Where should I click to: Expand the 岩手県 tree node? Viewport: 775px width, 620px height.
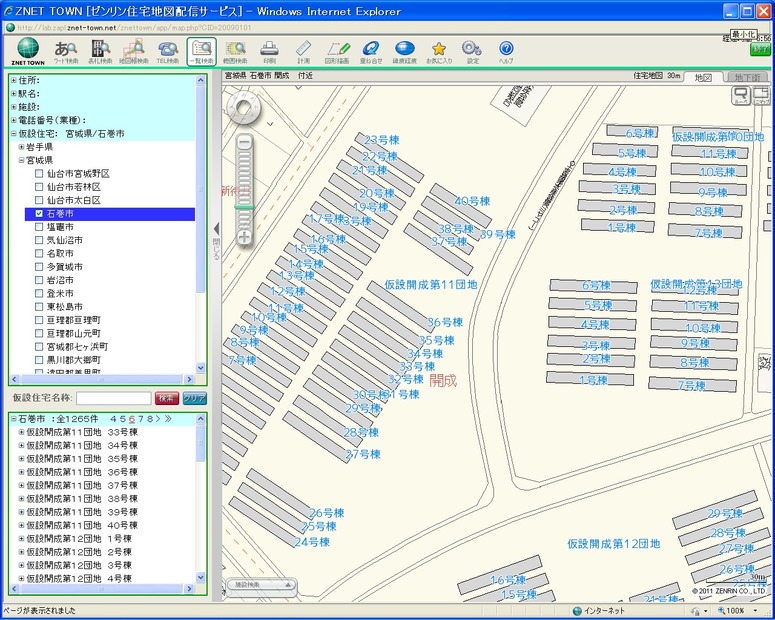[21, 147]
